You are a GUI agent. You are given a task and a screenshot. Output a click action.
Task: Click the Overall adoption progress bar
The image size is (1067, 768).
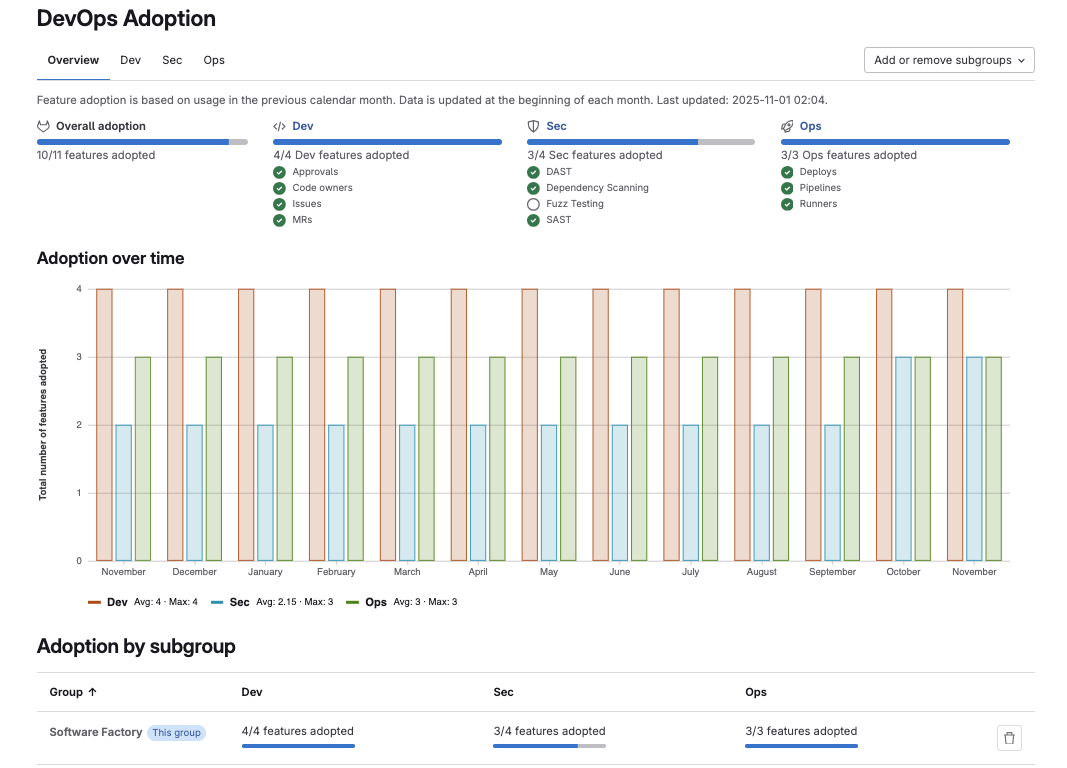pyautogui.click(x=142, y=142)
